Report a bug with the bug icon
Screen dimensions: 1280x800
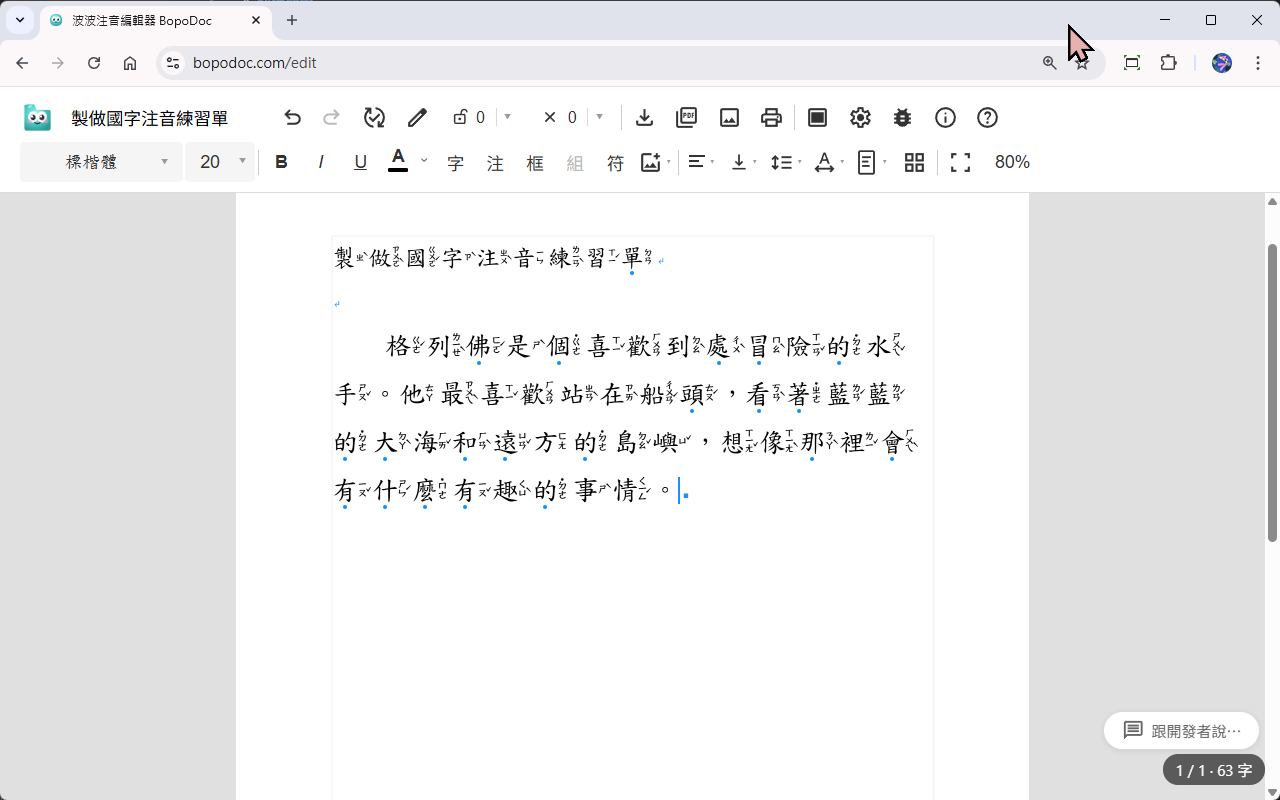[902, 117]
